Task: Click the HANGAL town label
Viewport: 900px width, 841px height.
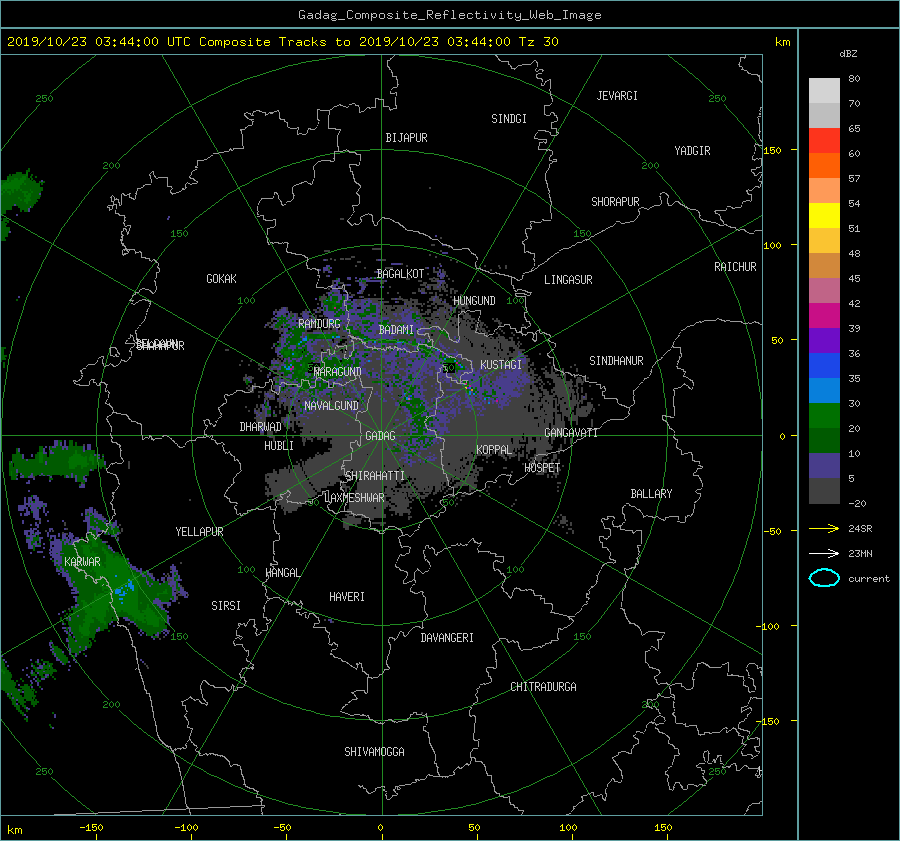Action: (282, 573)
